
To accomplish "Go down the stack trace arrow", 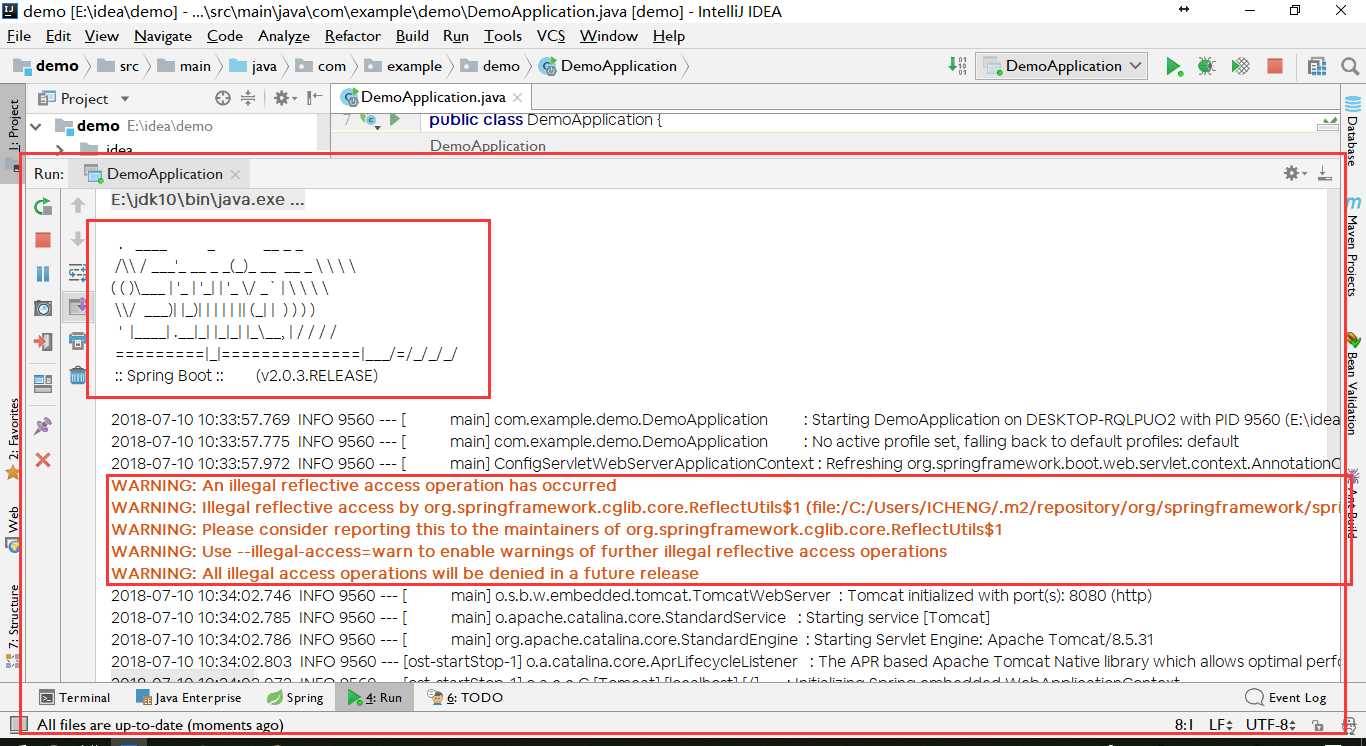I will (x=77, y=240).
